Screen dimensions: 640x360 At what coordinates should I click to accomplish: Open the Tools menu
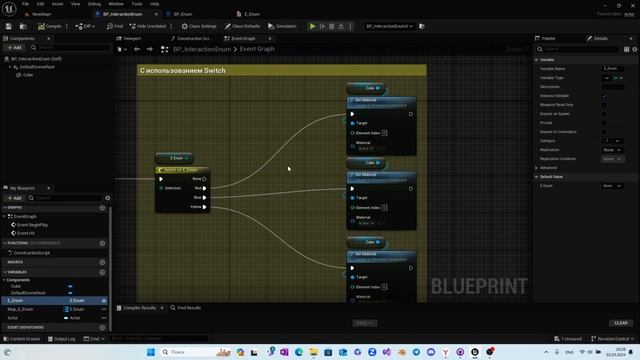tap(137, 4)
